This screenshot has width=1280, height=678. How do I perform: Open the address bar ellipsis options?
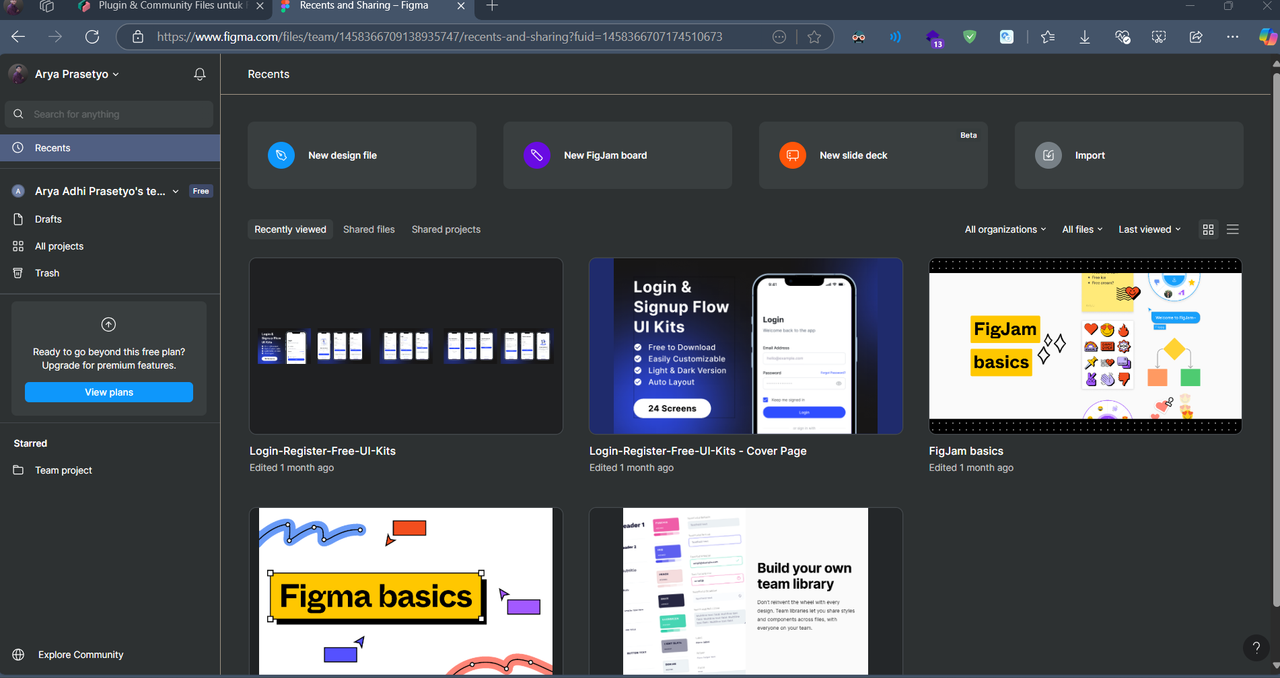pos(779,37)
